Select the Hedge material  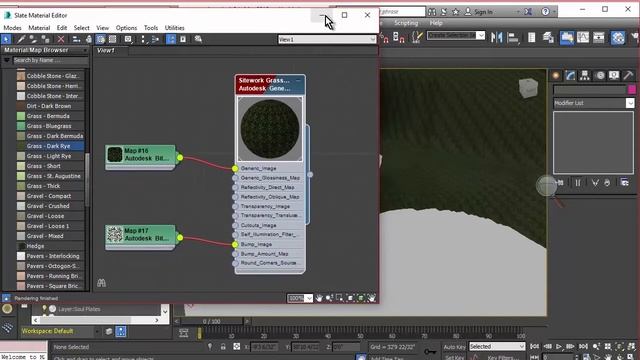[35, 246]
